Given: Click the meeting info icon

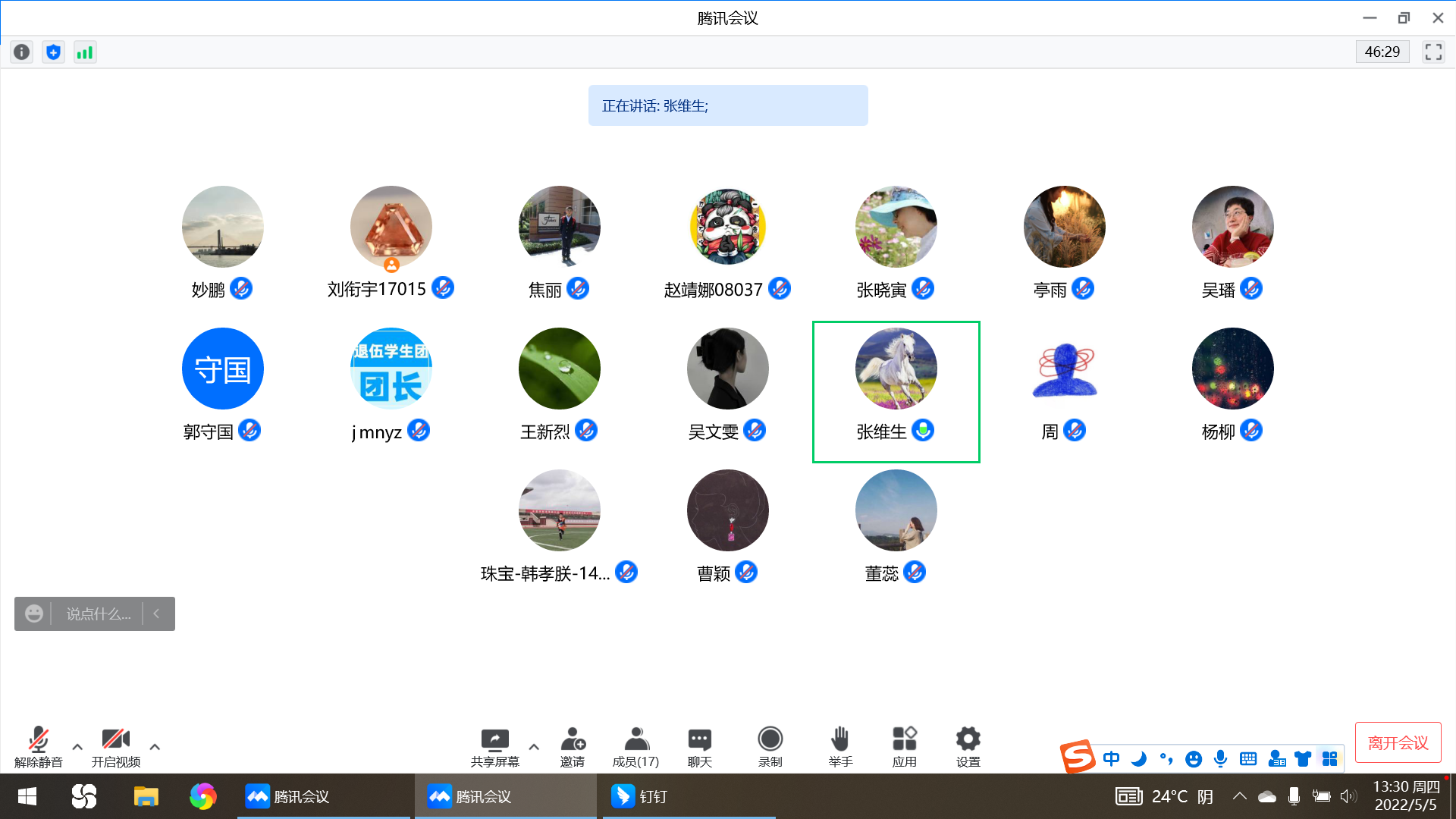Looking at the screenshot, I should pos(21,52).
